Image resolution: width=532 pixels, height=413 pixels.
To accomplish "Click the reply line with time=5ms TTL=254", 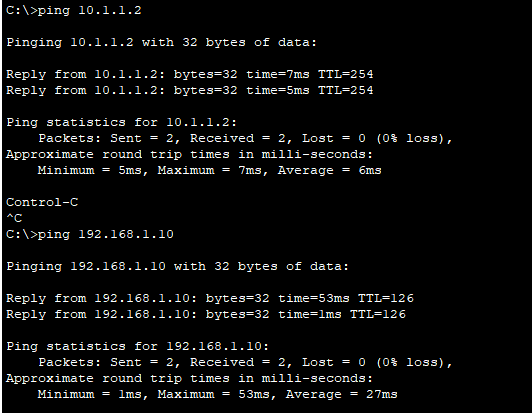I will tap(190, 90).
